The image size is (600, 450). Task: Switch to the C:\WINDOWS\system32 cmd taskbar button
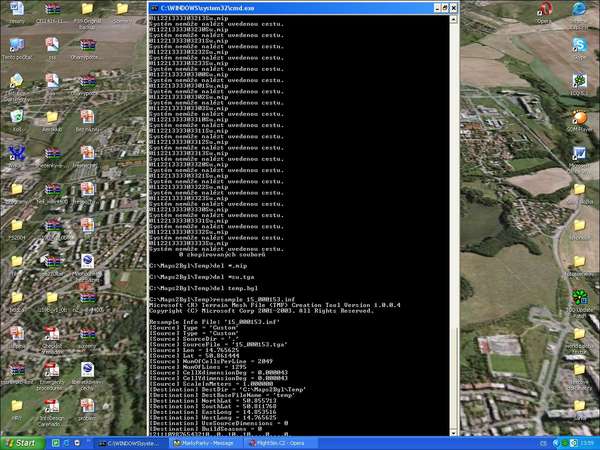(x=130, y=443)
